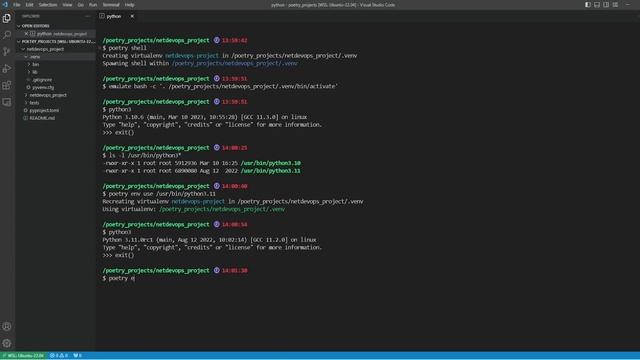Viewport: 640px width, 360px height.
Task: Click the Python 3.11.0rc1 version line
Action: (x=209, y=240)
